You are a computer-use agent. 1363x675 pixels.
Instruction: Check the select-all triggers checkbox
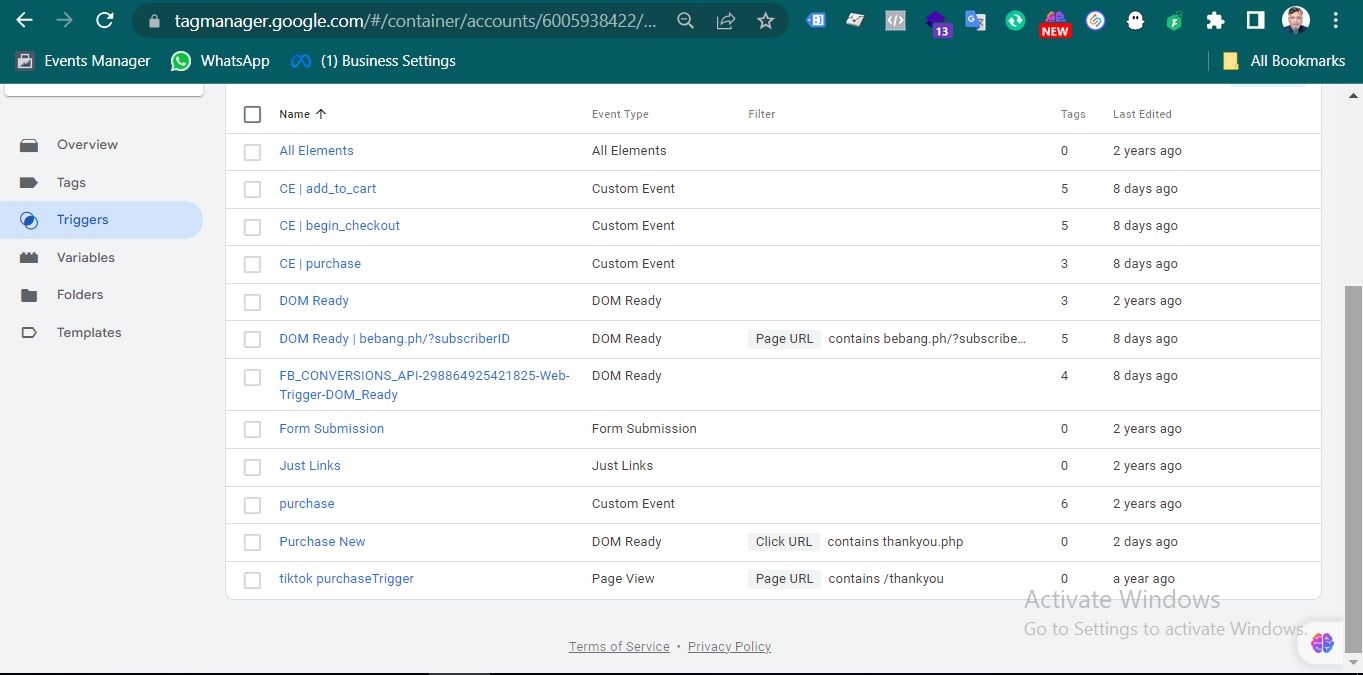pyautogui.click(x=252, y=114)
